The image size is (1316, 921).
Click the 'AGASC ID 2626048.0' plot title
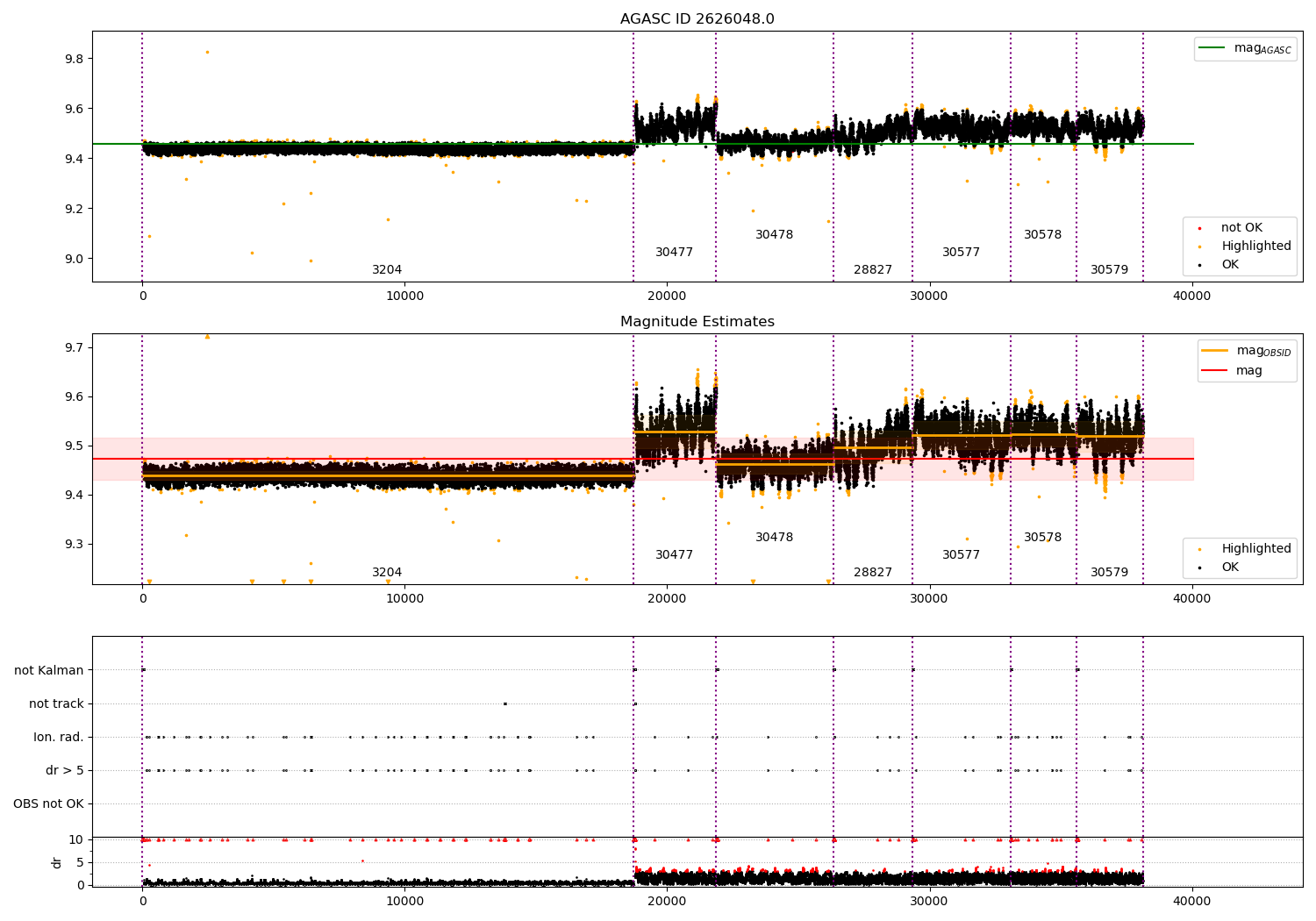point(697,19)
